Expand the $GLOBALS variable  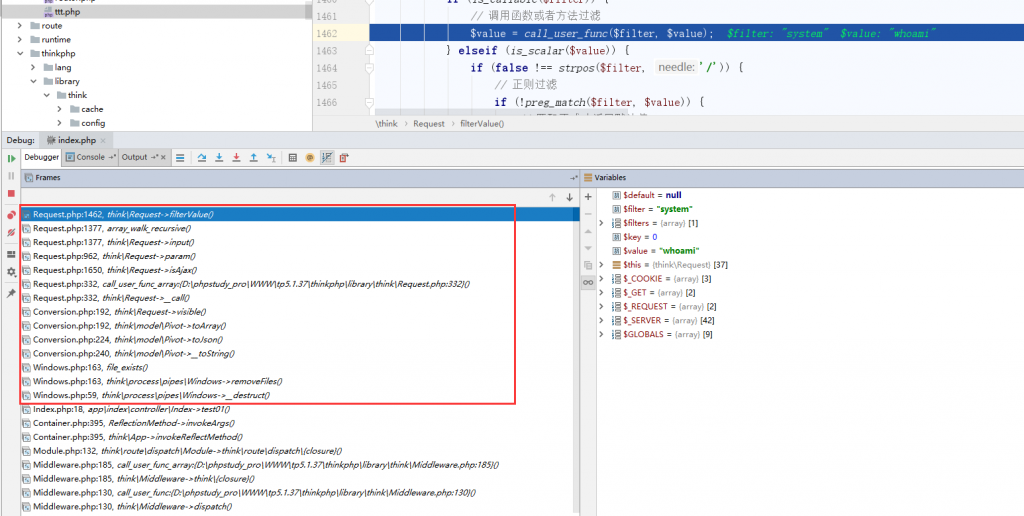pyautogui.click(x=601, y=334)
